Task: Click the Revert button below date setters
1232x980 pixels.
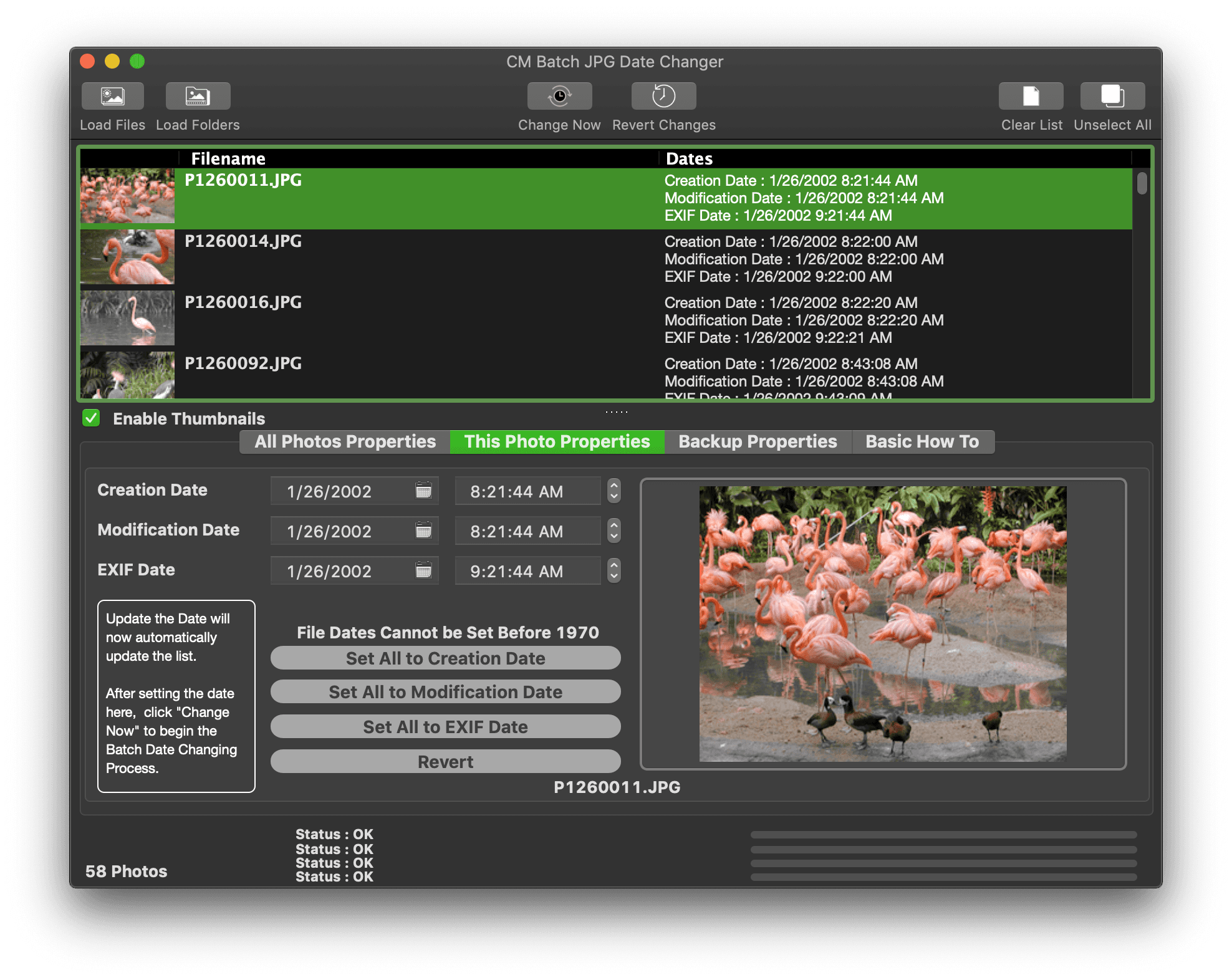Action: [x=445, y=762]
